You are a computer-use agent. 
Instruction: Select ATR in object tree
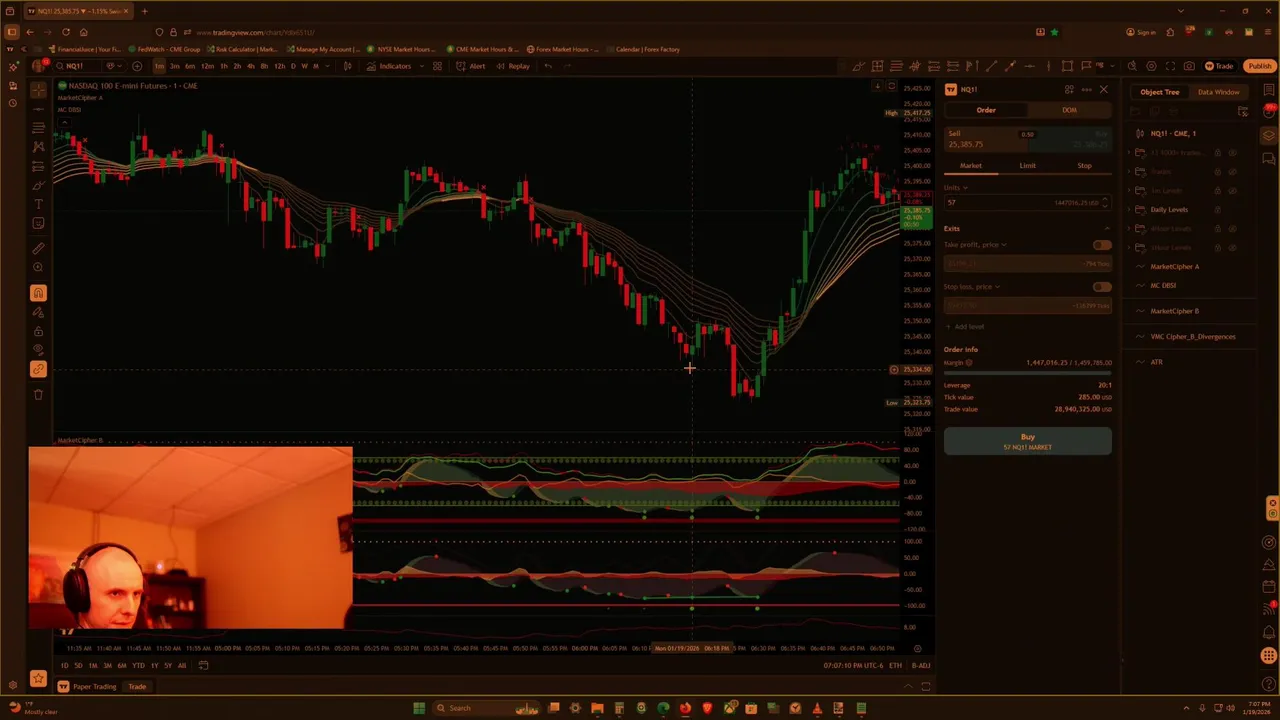[x=1156, y=362]
